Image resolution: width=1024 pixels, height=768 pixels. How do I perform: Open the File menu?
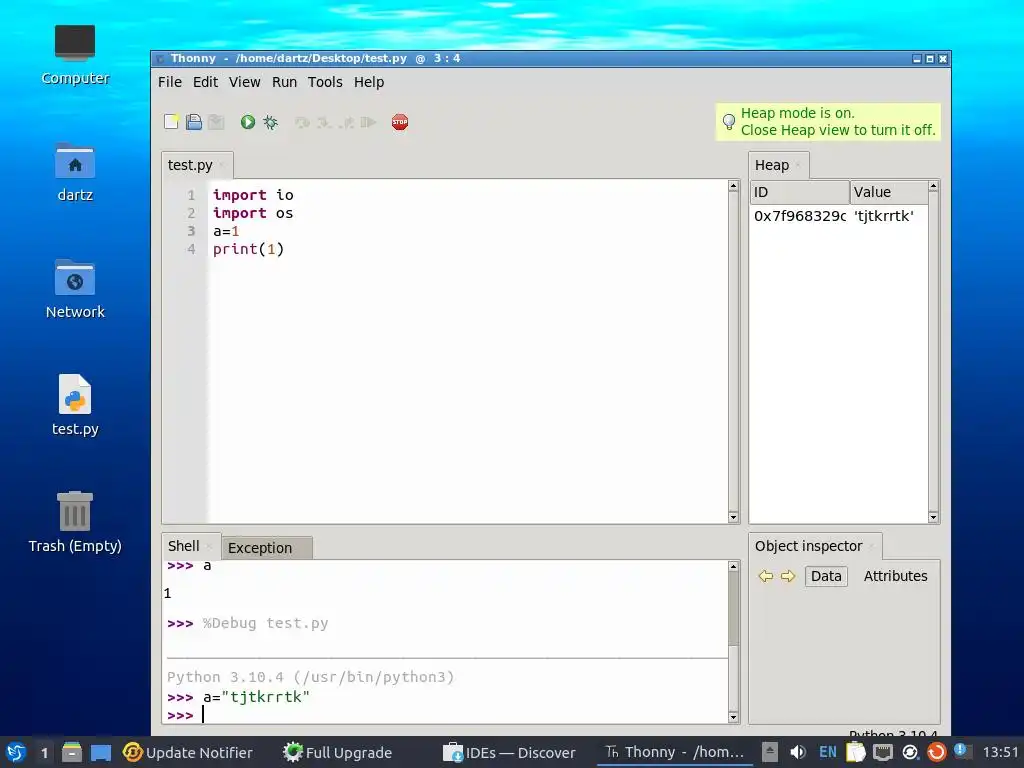coord(170,82)
